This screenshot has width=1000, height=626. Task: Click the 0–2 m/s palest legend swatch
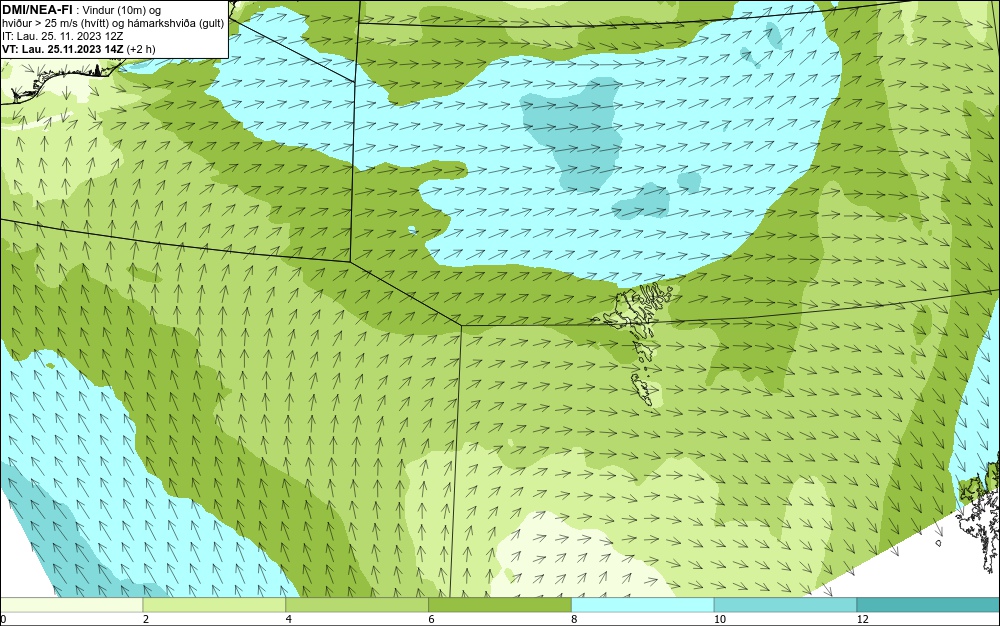(71, 605)
